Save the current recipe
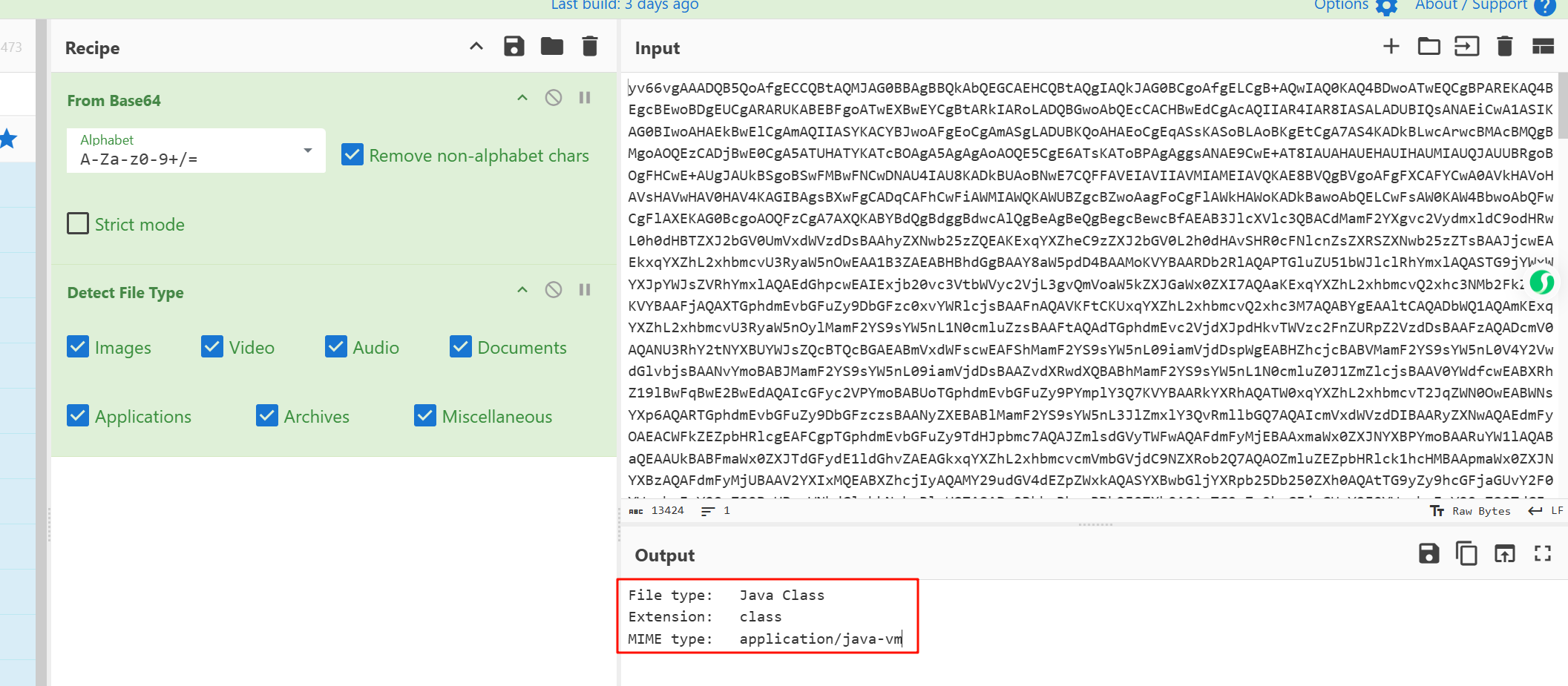This screenshot has height=686, width=1568. [514, 47]
